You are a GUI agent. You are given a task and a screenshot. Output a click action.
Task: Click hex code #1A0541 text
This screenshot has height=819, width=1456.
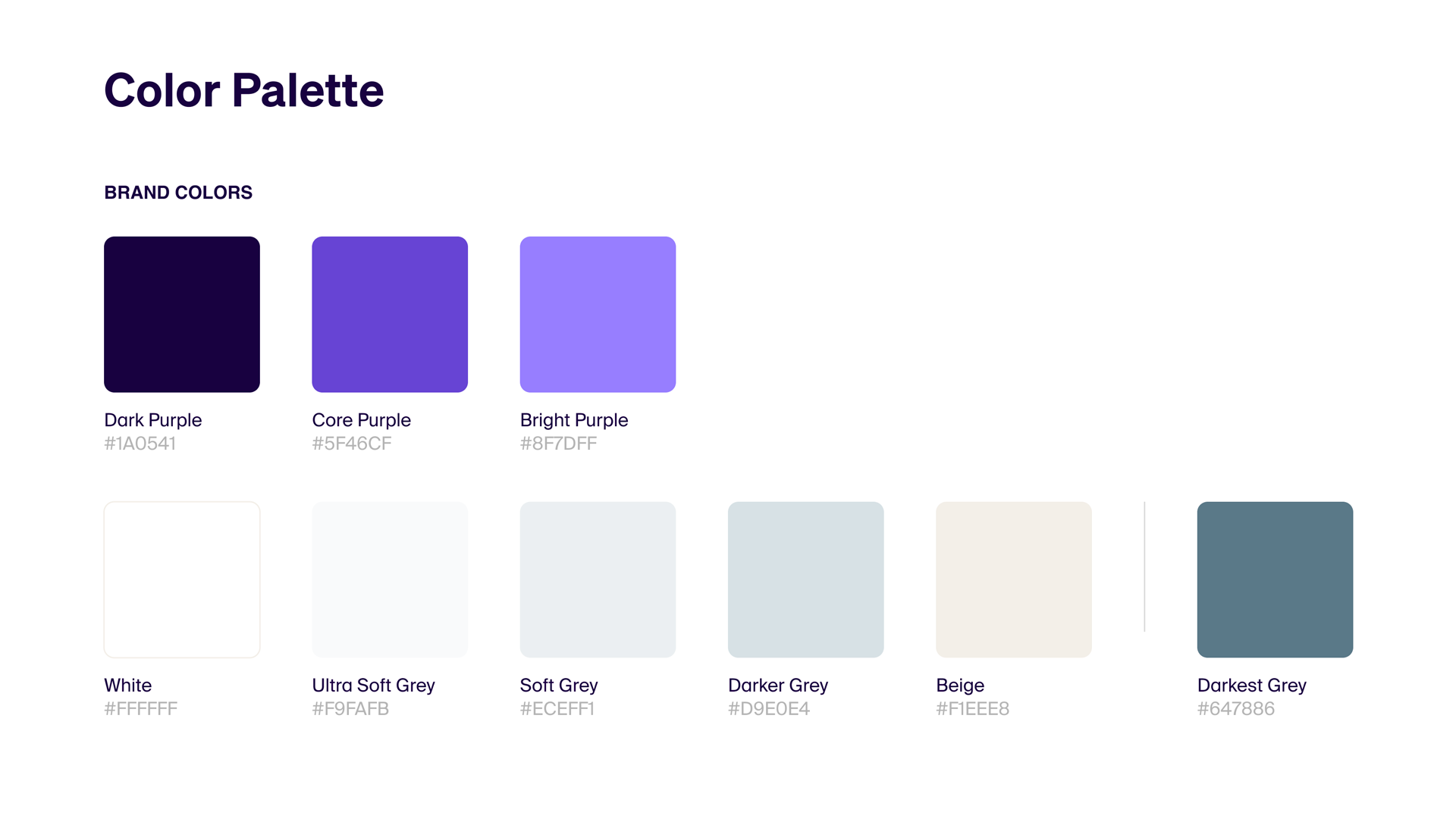point(140,444)
